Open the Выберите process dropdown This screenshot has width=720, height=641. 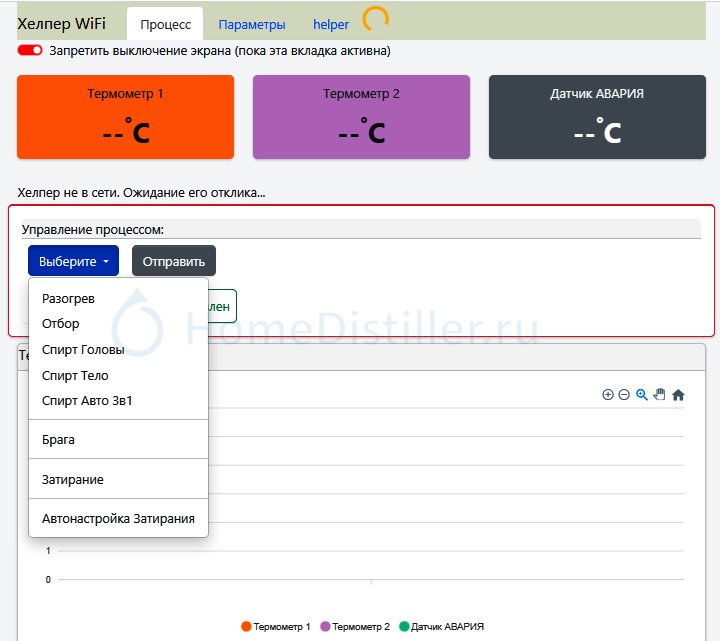tap(73, 261)
